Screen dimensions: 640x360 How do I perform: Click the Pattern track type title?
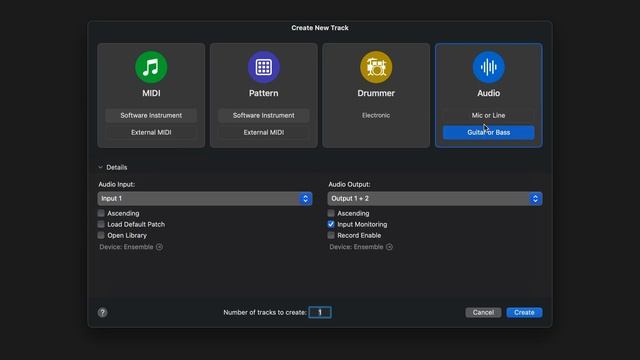(264, 93)
